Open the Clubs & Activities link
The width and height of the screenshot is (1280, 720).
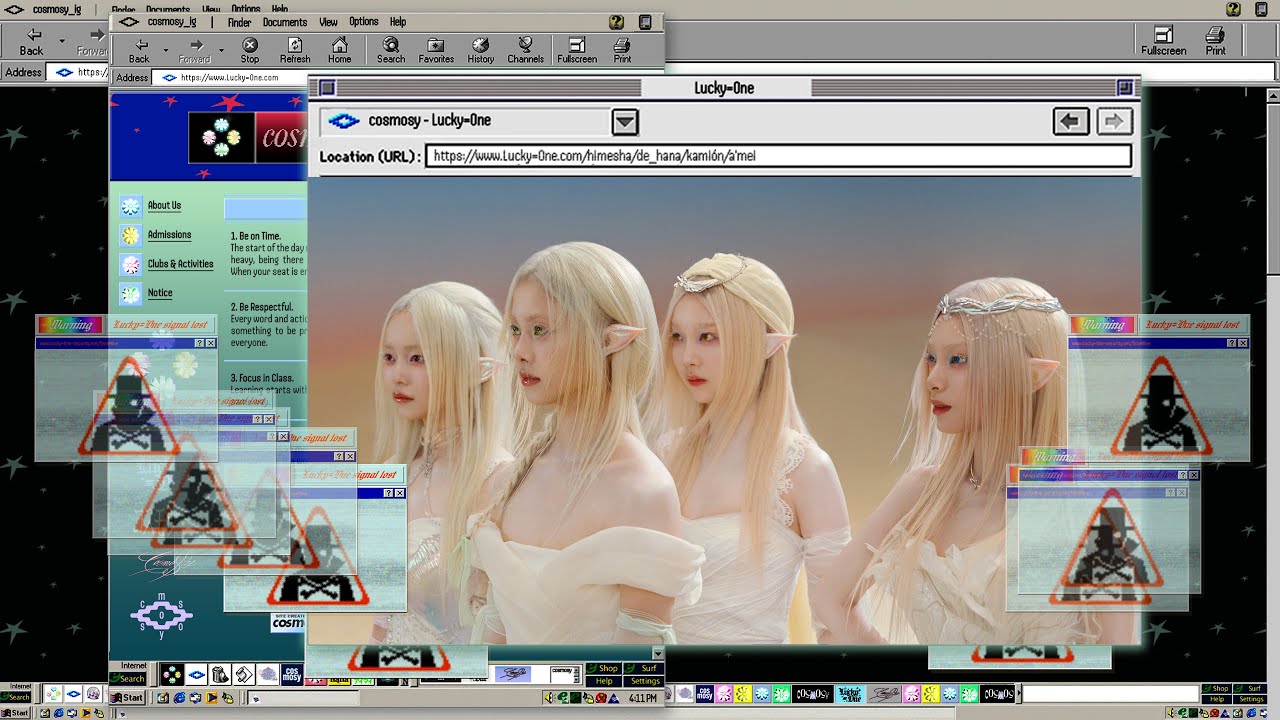[180, 264]
